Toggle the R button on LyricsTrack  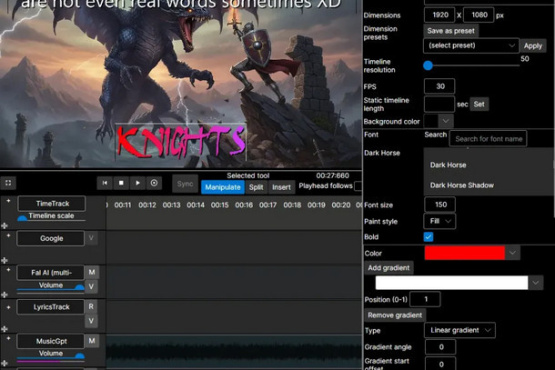coord(91,306)
